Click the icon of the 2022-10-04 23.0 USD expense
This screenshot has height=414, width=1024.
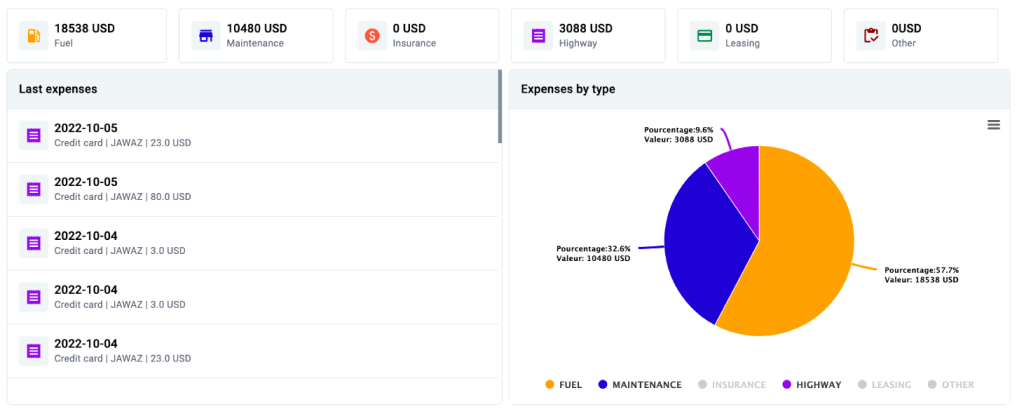34,351
